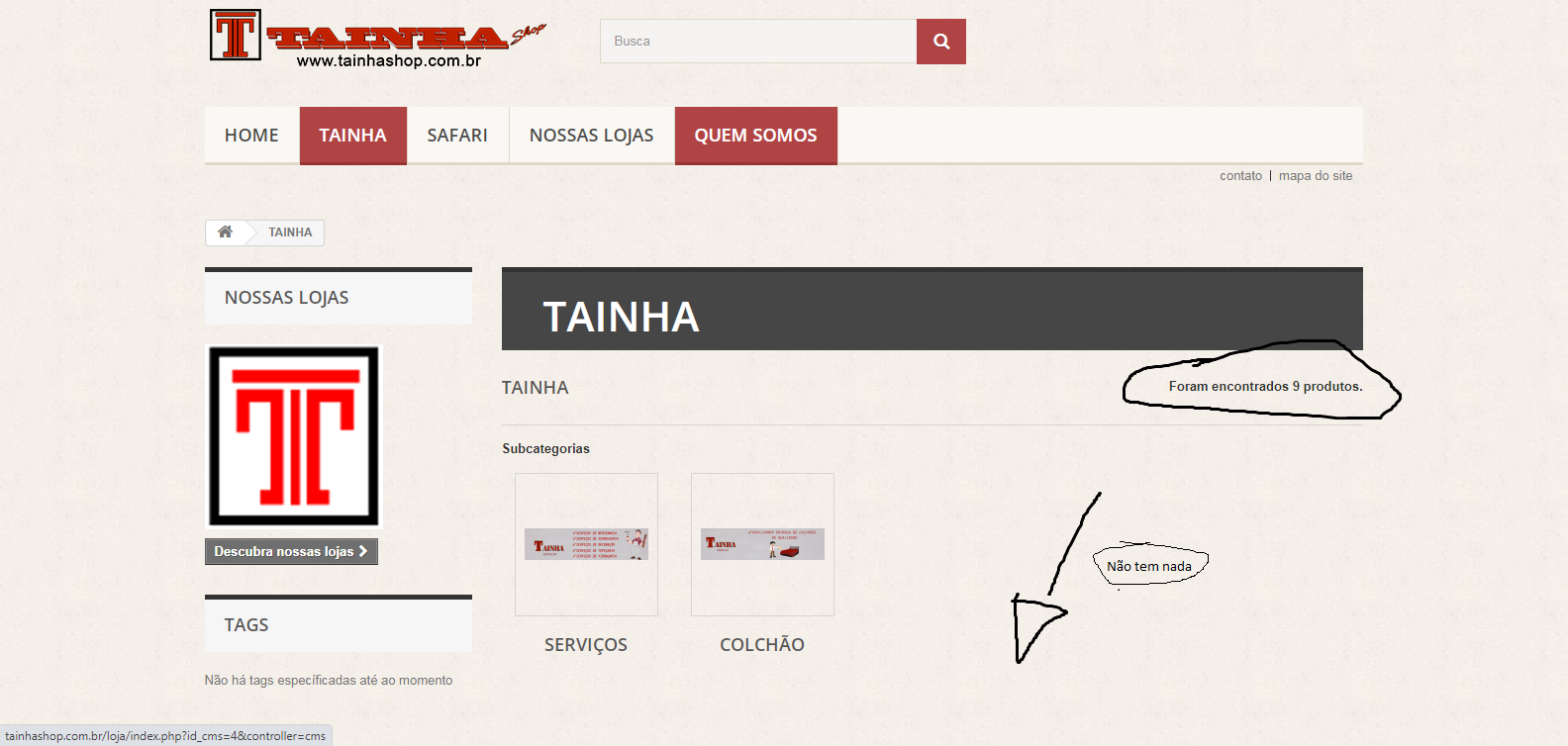Open the SERVIÇOS subcategory thumbnail
Screen dimensions: 1568x746
point(586,544)
